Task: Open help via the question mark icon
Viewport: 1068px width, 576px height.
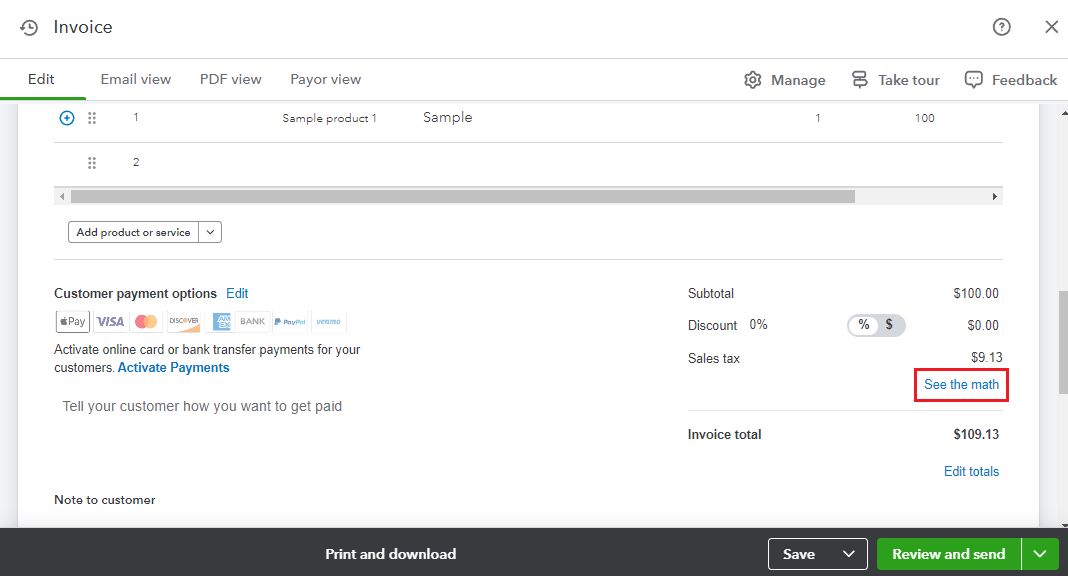Action: click(1001, 27)
